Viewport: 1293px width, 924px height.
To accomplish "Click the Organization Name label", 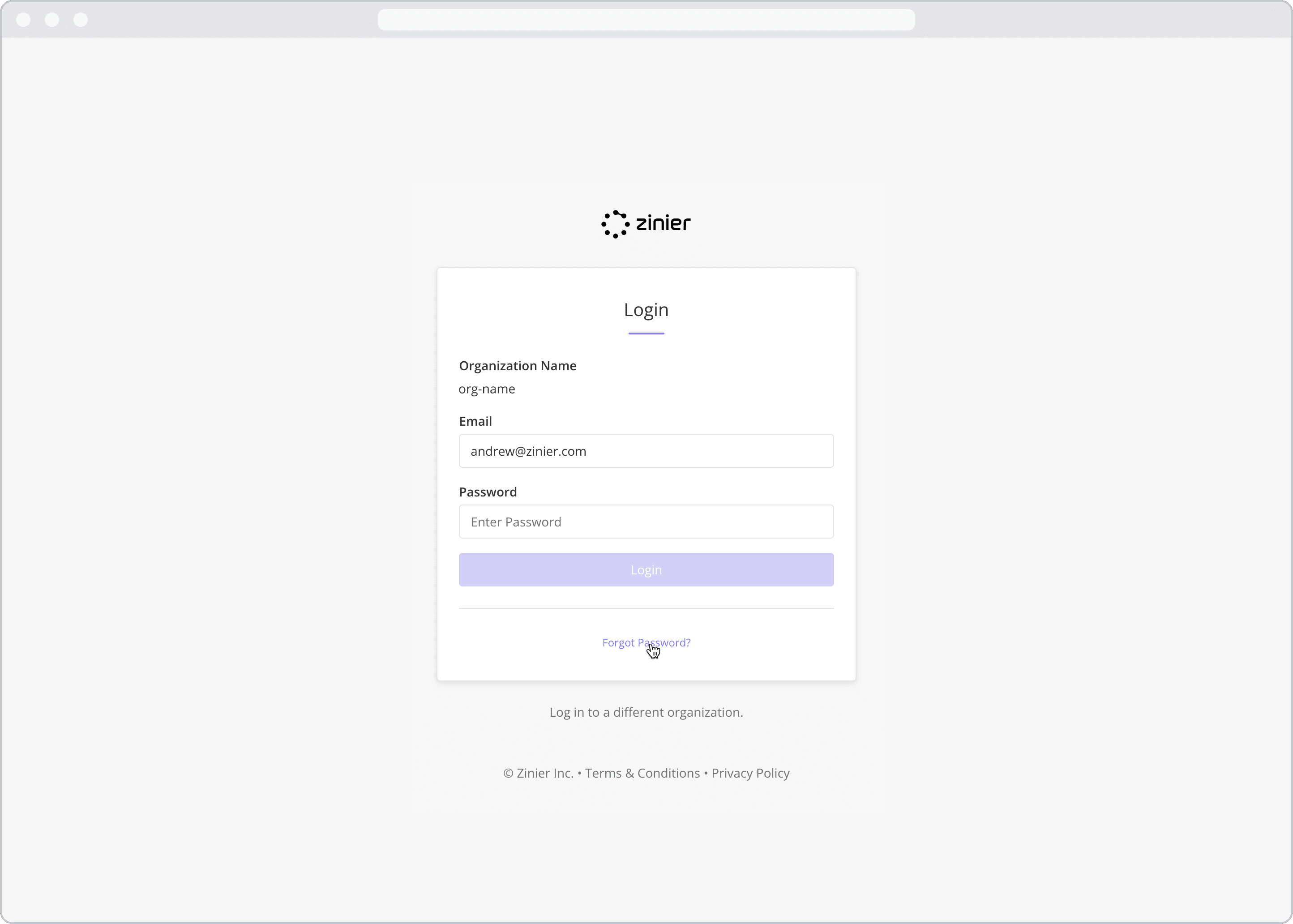I will 518,366.
